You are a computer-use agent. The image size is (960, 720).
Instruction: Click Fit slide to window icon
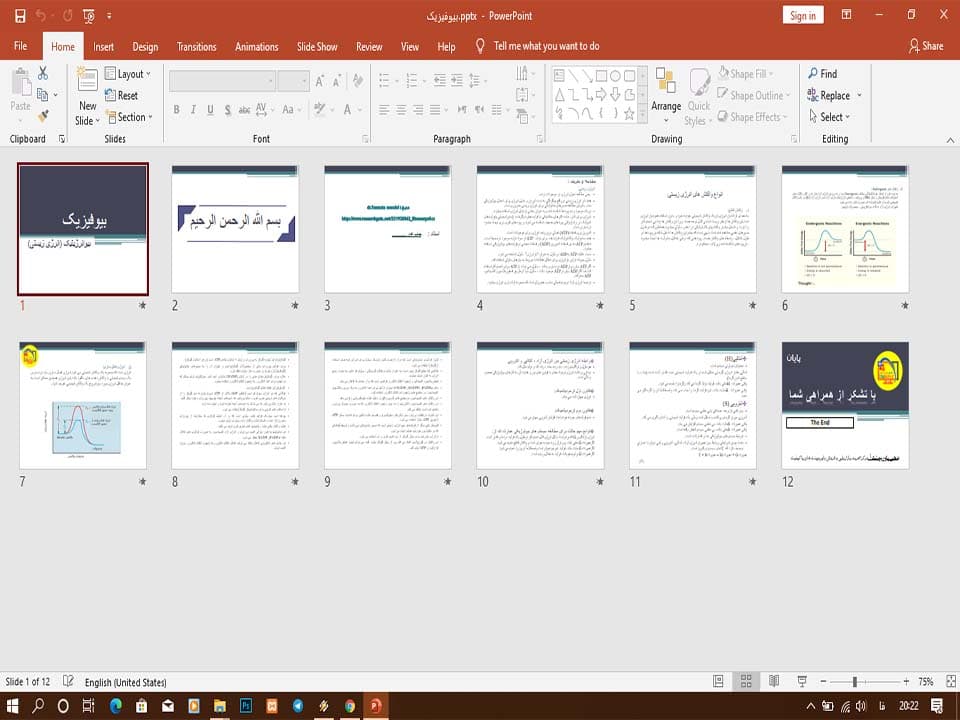[951, 681]
